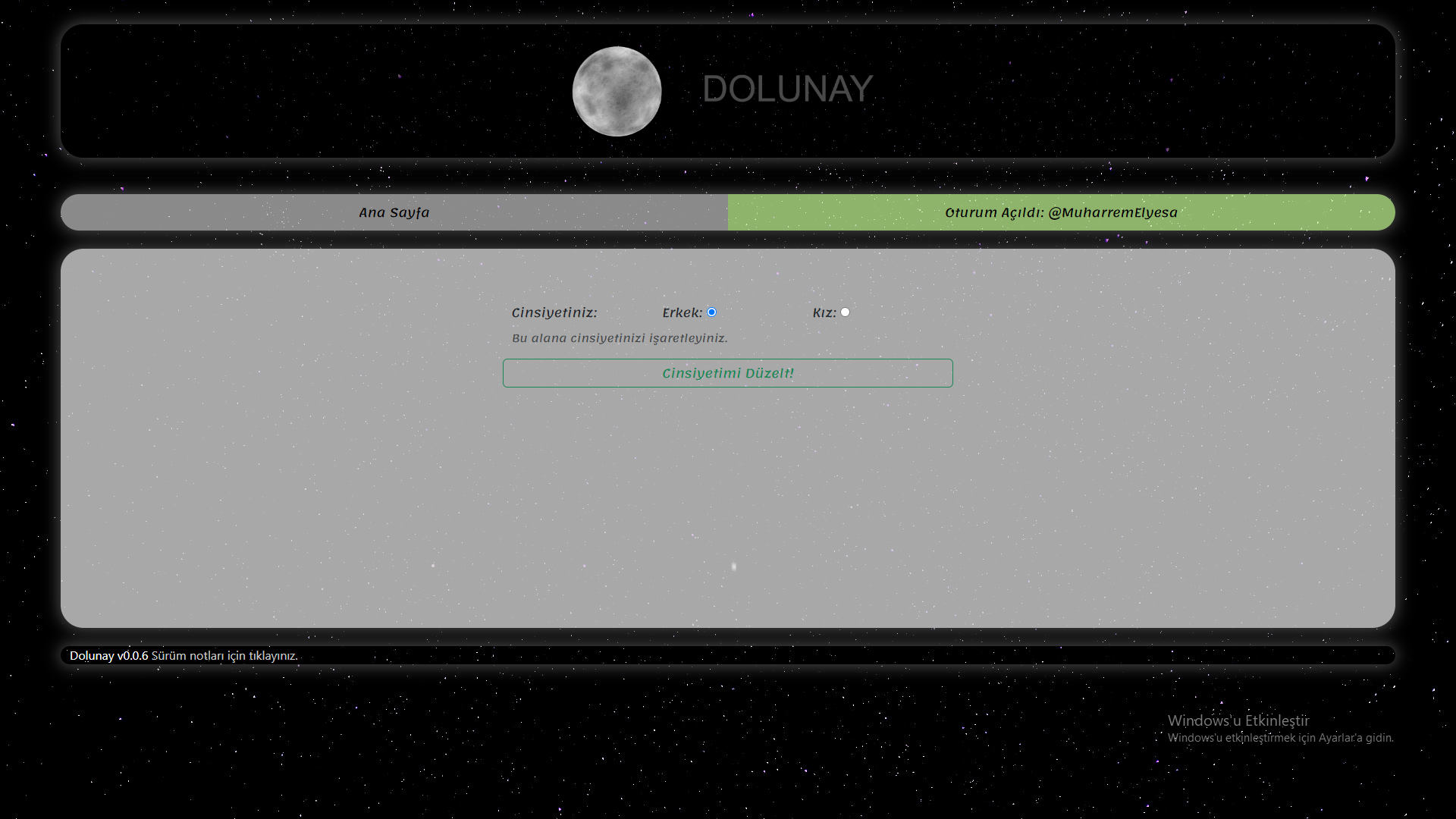Click the Windows'u Etkinleştir watermark text
This screenshot has width=1456, height=819.
pyautogui.click(x=1238, y=721)
